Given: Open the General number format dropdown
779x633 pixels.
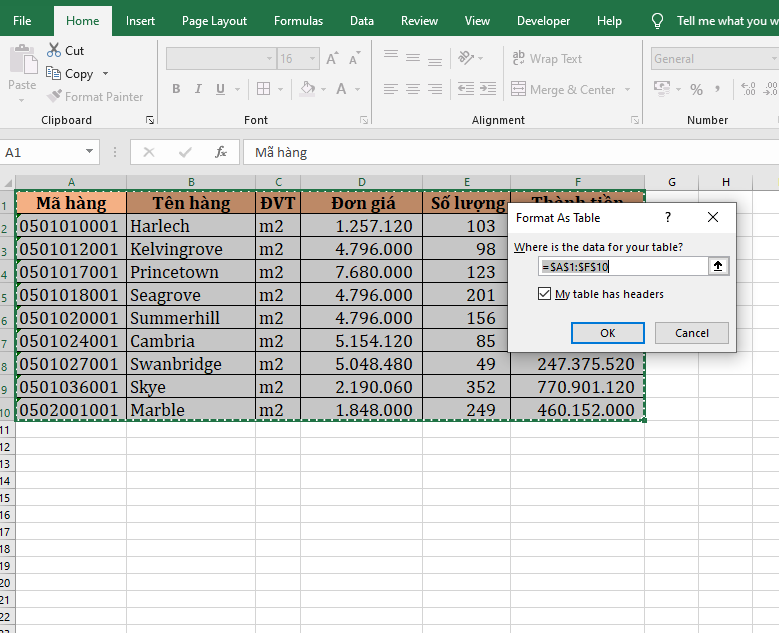Looking at the screenshot, I should point(774,59).
